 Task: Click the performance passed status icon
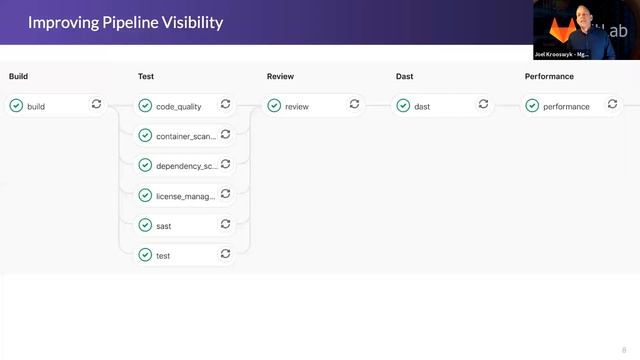click(x=532, y=106)
